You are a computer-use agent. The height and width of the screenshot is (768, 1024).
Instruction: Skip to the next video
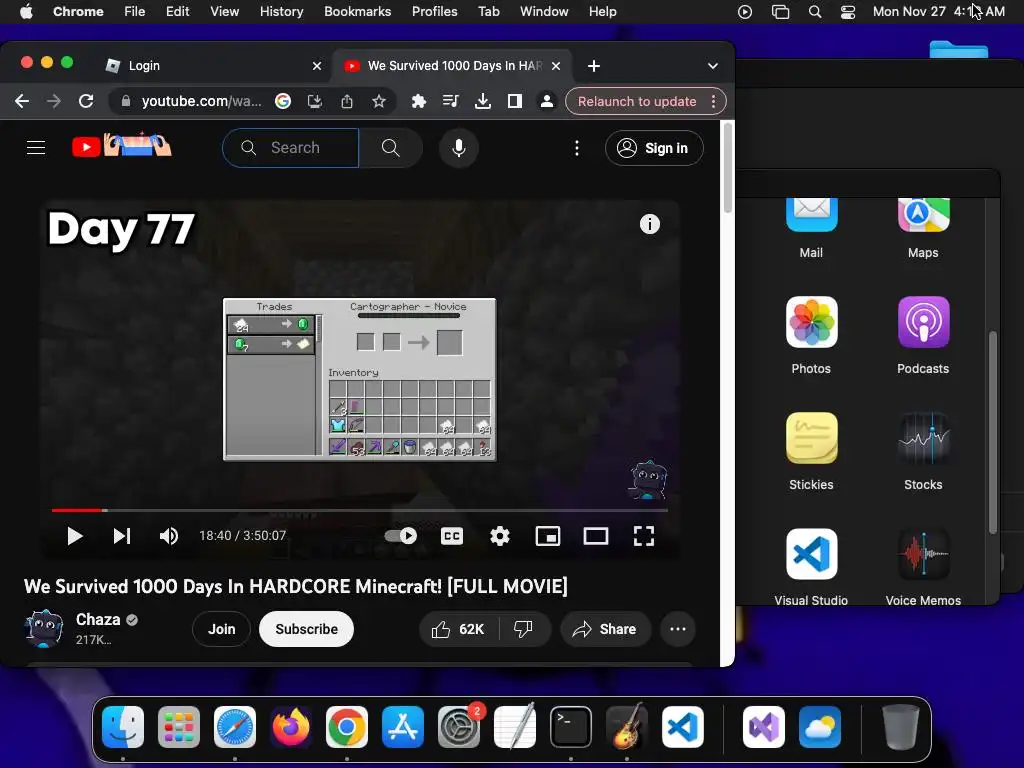click(122, 536)
